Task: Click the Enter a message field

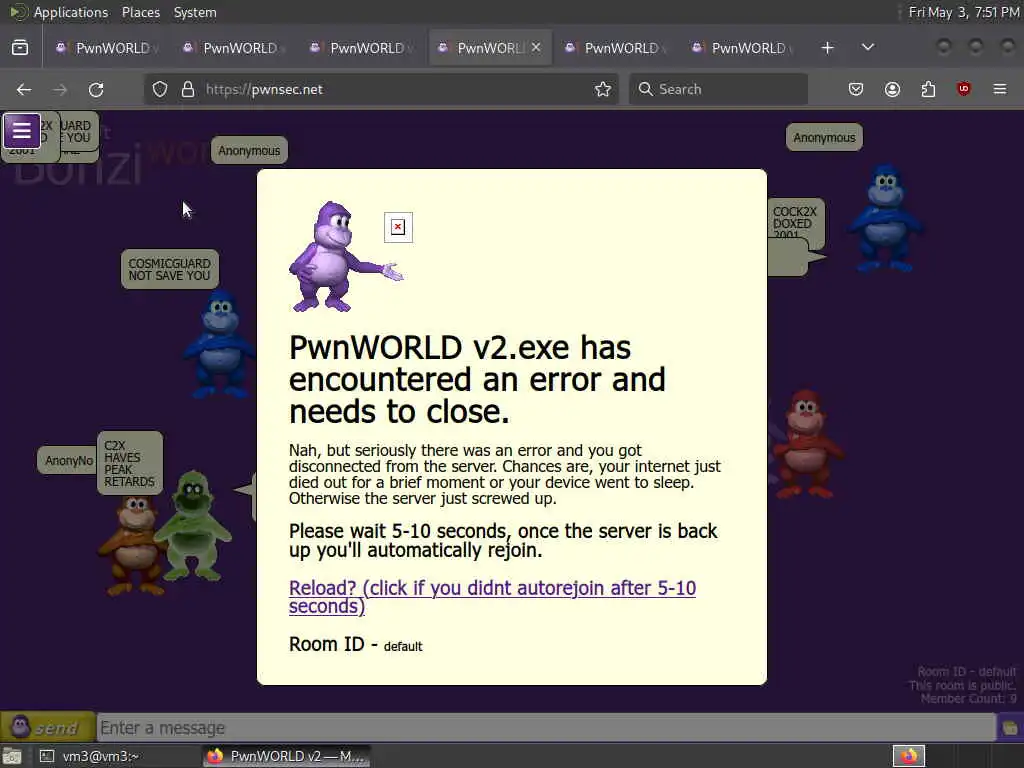Action: click(546, 728)
